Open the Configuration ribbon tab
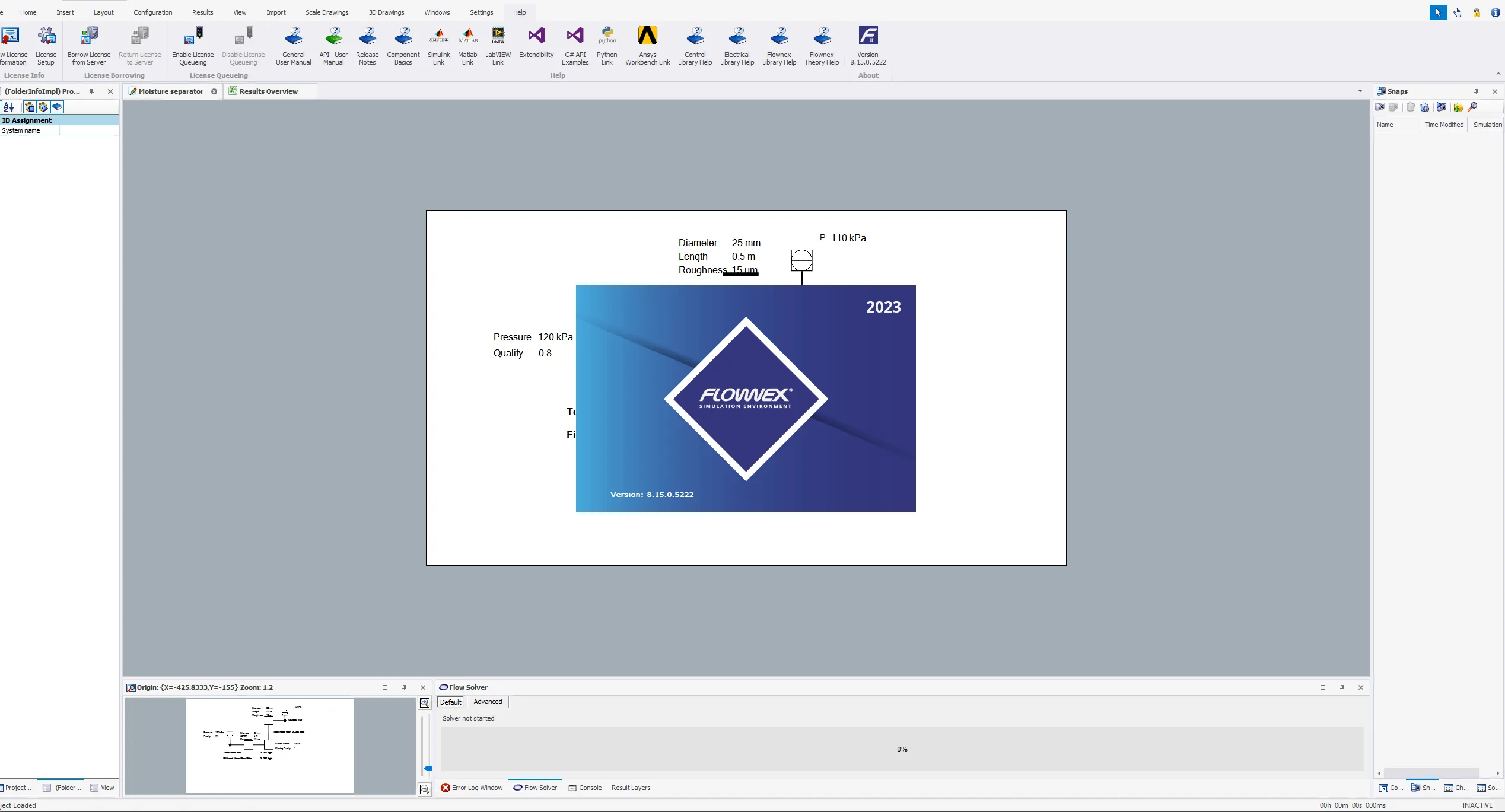This screenshot has height=812, width=1505. 152,12
